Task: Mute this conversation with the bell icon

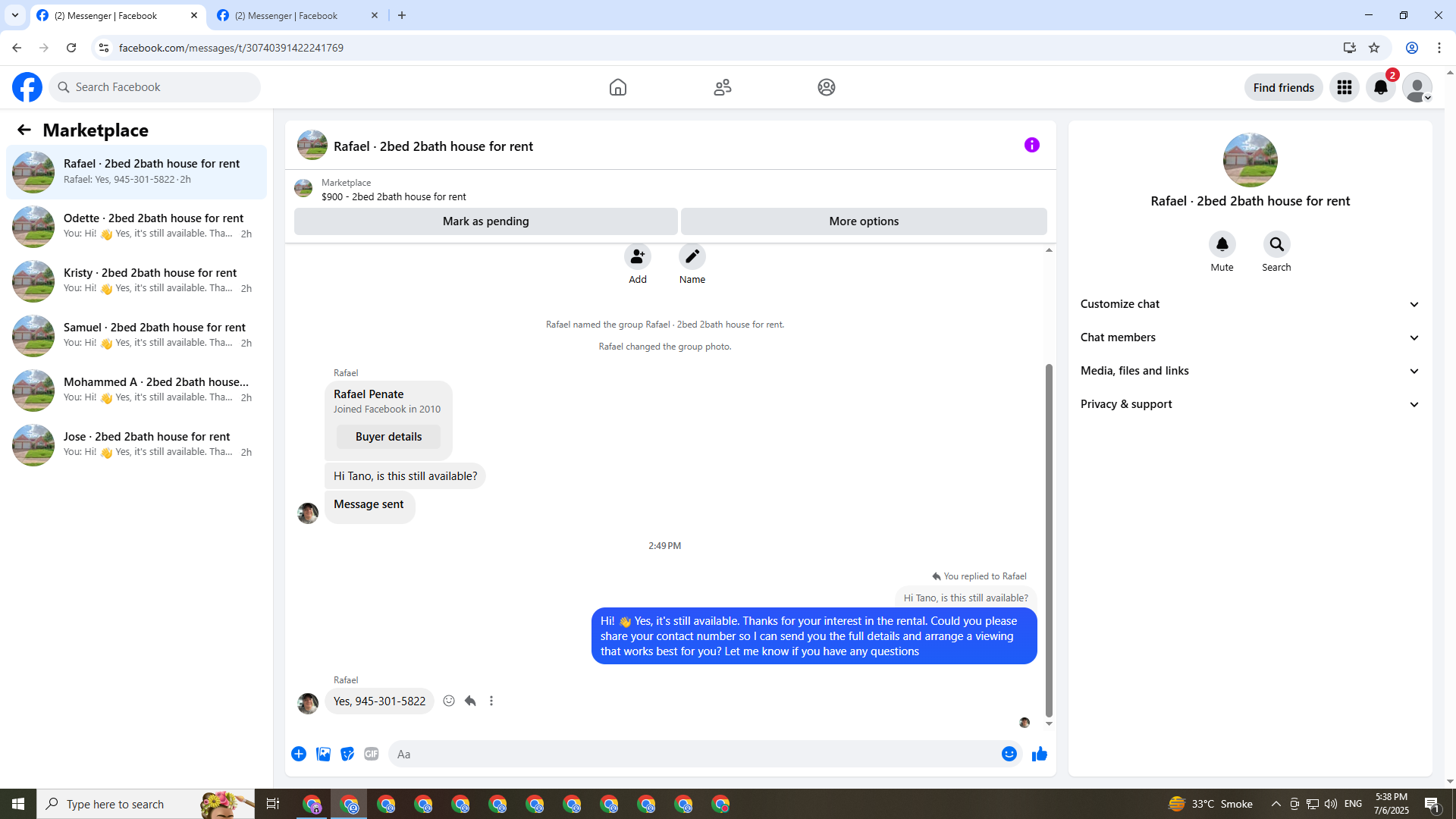Action: click(1222, 245)
